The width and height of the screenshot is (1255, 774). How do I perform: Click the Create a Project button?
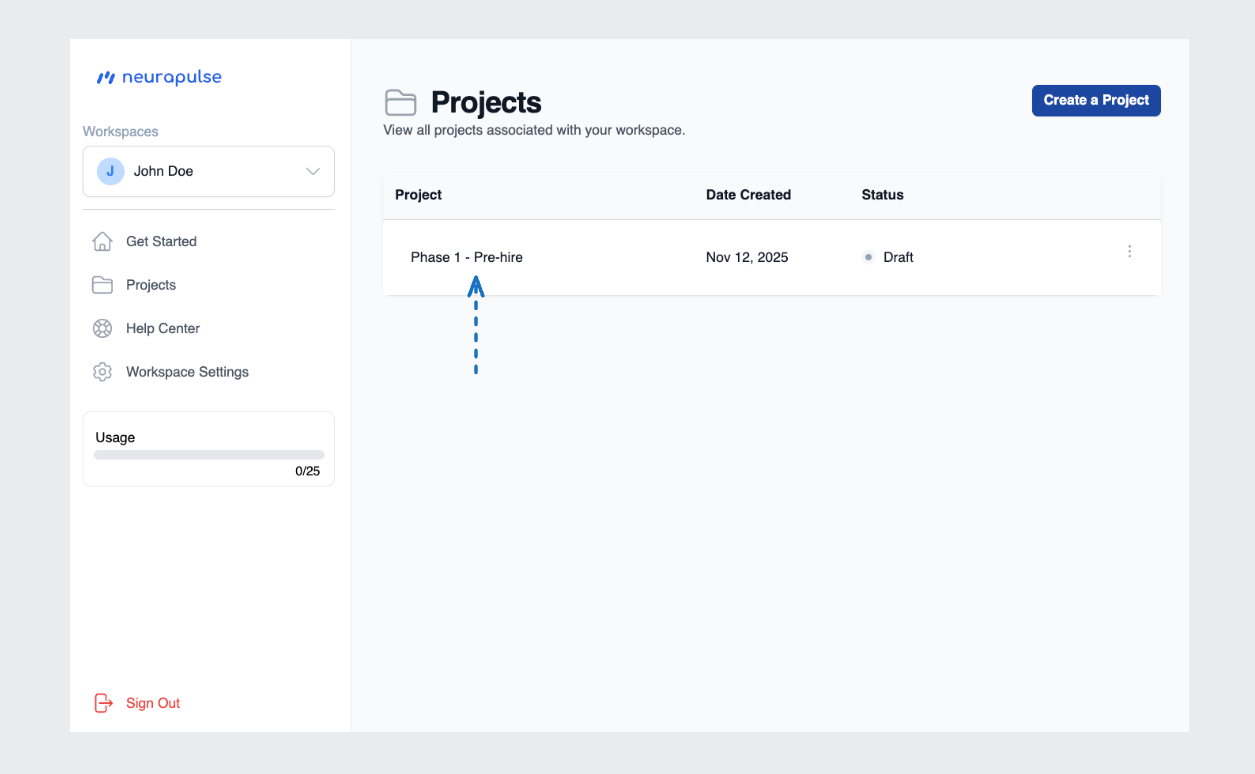[x=1096, y=100]
